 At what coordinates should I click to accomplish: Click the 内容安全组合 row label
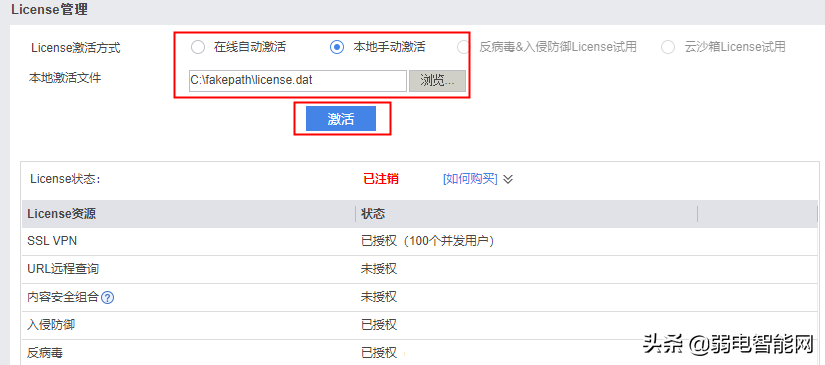pos(63,297)
